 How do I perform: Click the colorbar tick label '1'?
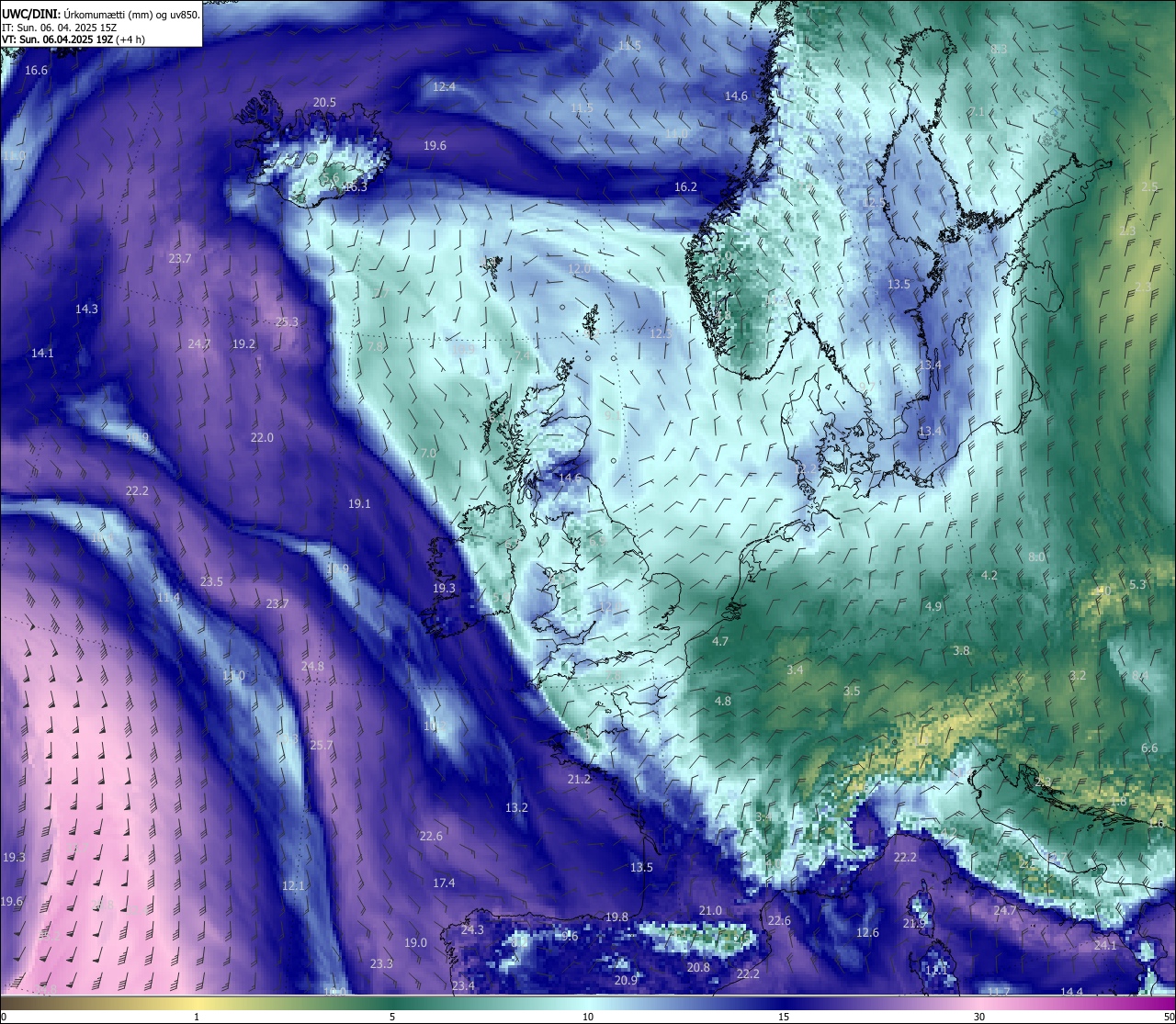tap(197, 1017)
